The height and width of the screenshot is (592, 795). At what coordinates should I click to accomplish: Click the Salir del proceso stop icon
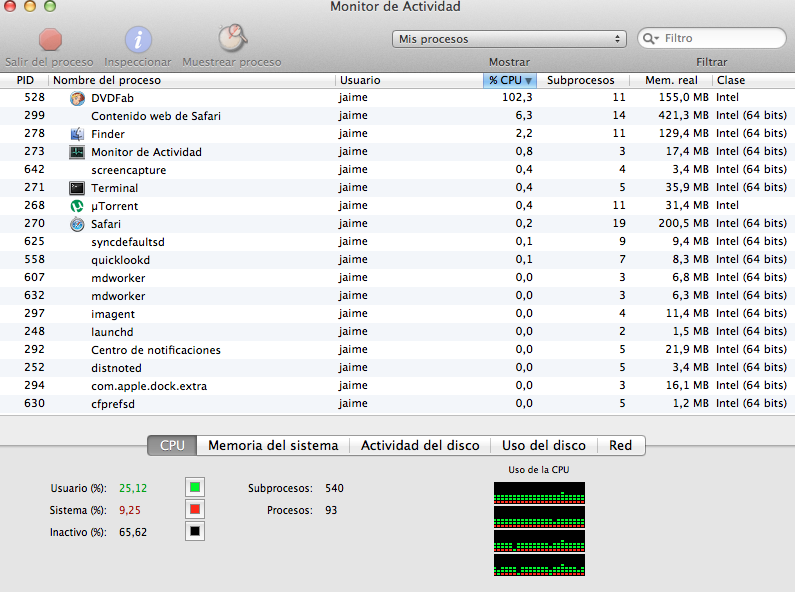coord(50,40)
